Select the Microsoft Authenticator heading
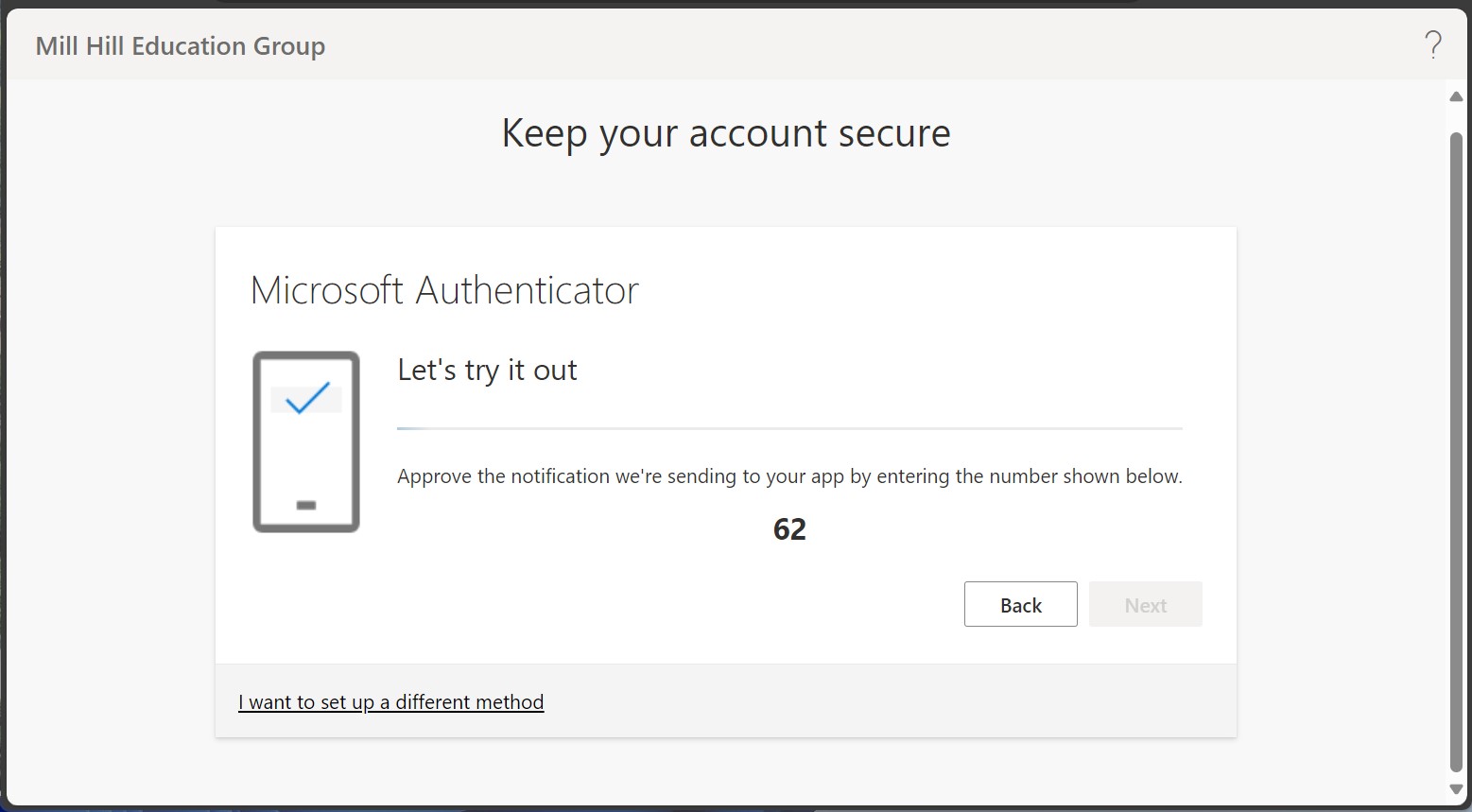 pos(444,289)
